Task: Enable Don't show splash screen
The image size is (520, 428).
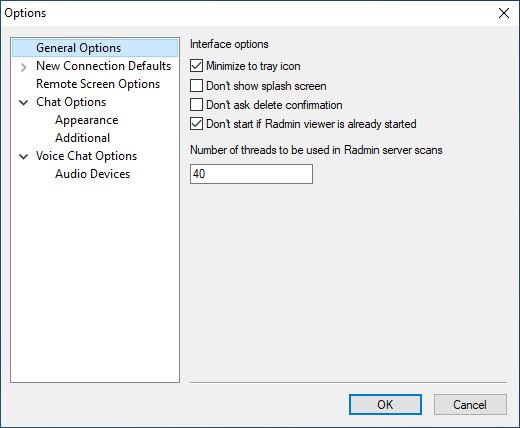Action: tap(196, 85)
